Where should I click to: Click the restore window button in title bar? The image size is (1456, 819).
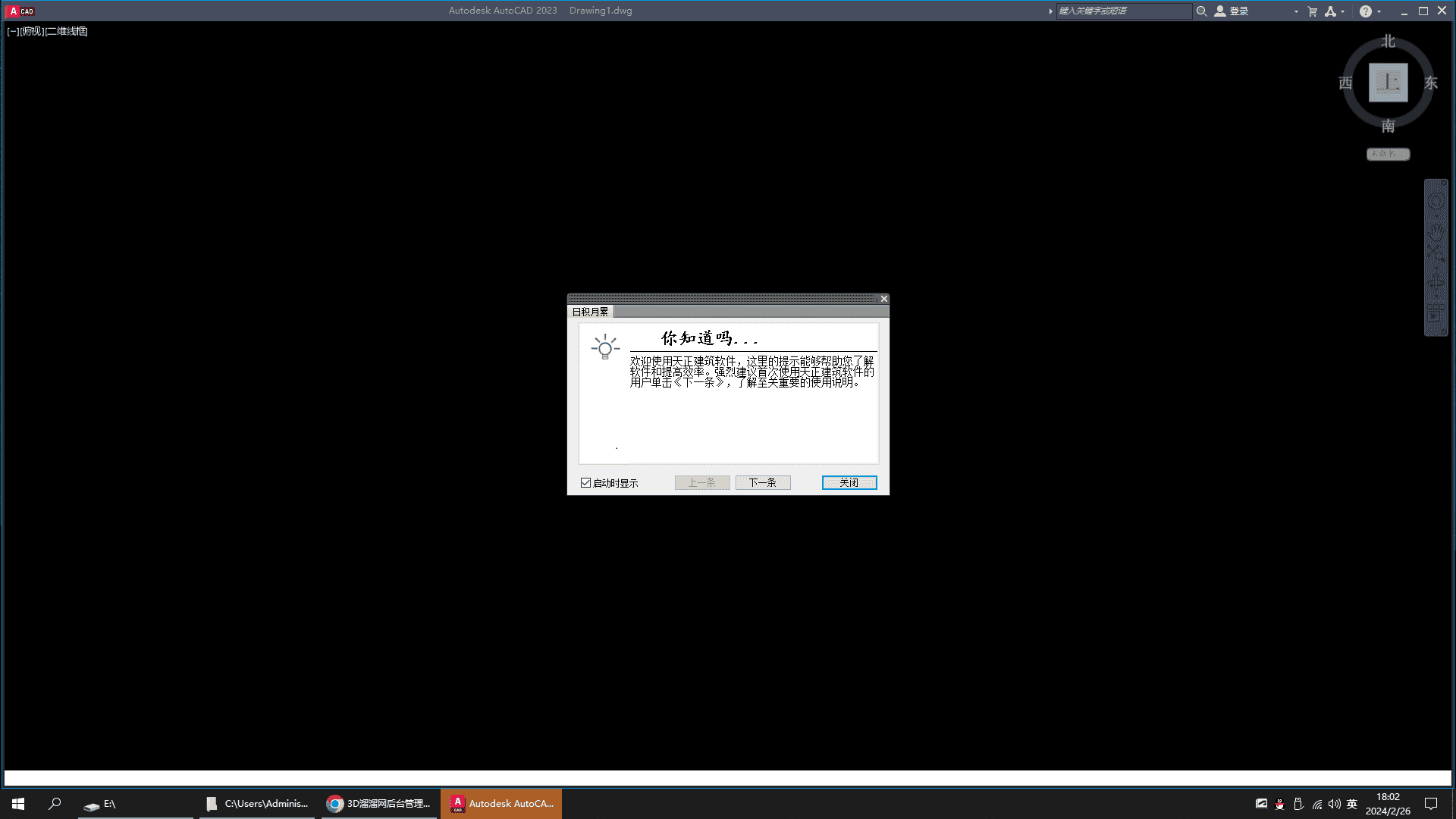pyautogui.click(x=1423, y=11)
